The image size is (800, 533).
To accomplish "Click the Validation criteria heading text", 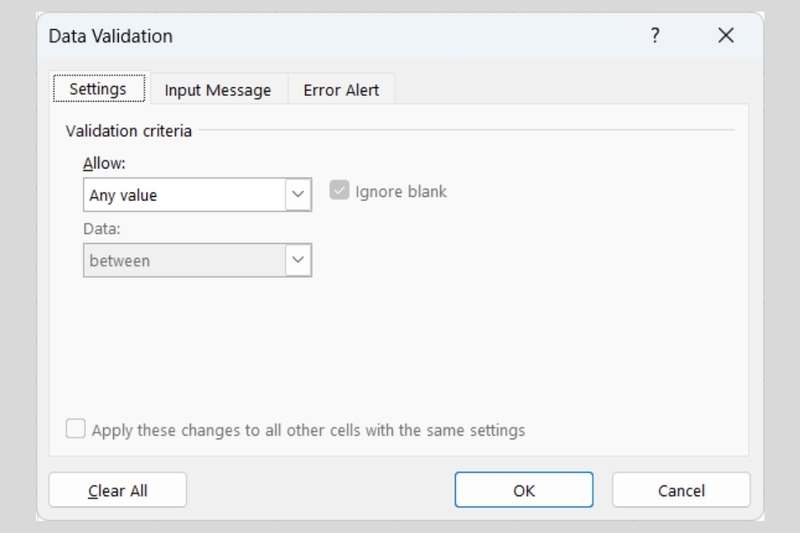I will point(129,131).
